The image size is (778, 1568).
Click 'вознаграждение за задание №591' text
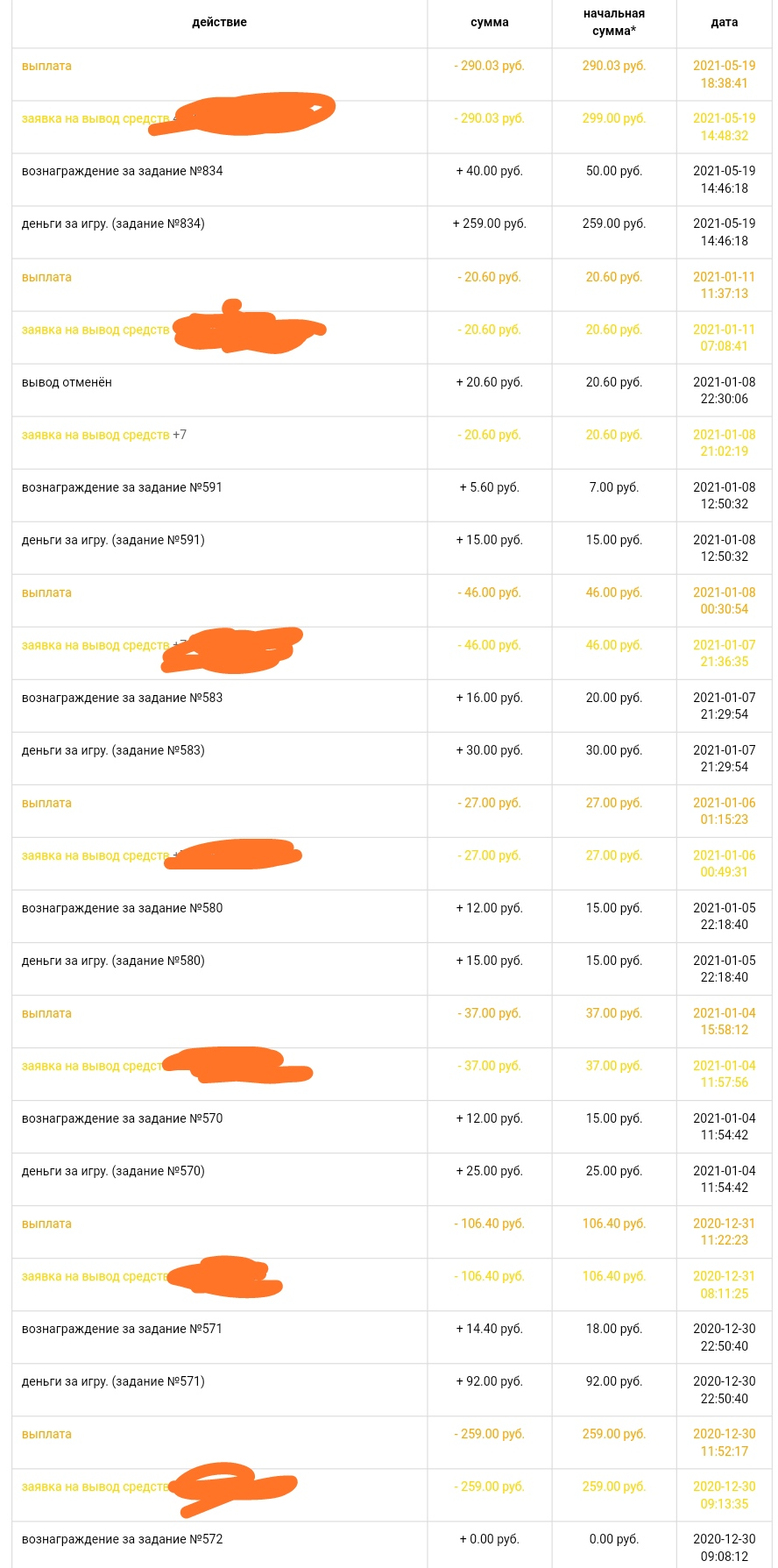pos(122,487)
